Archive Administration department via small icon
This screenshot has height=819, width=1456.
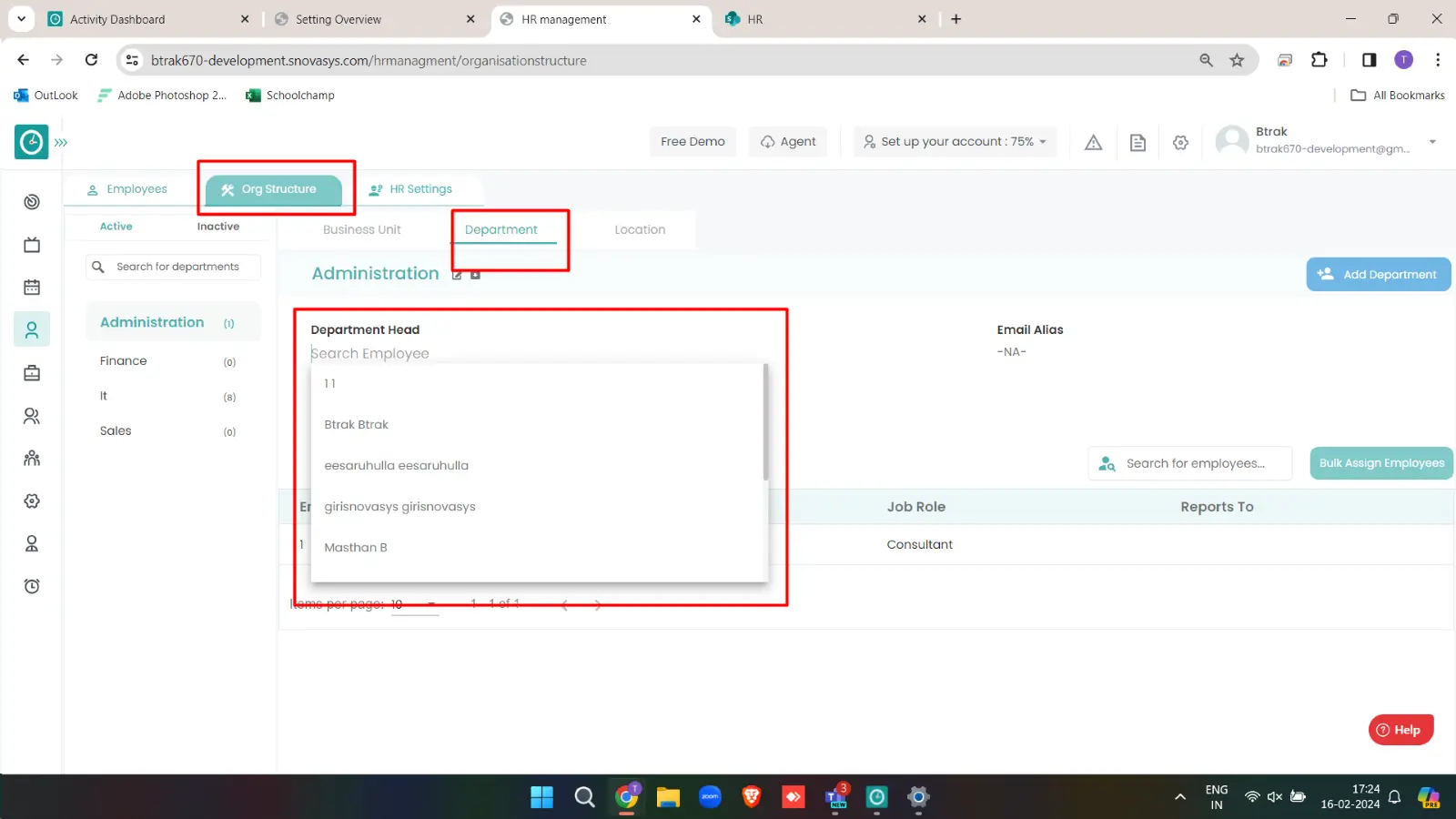(x=475, y=275)
